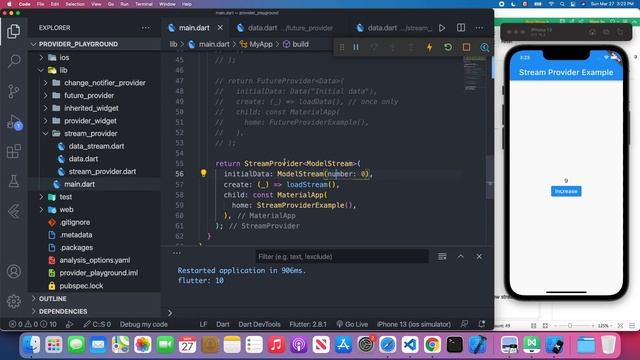Stop the debug session square icon
The image size is (640, 360).
click(x=466, y=47)
